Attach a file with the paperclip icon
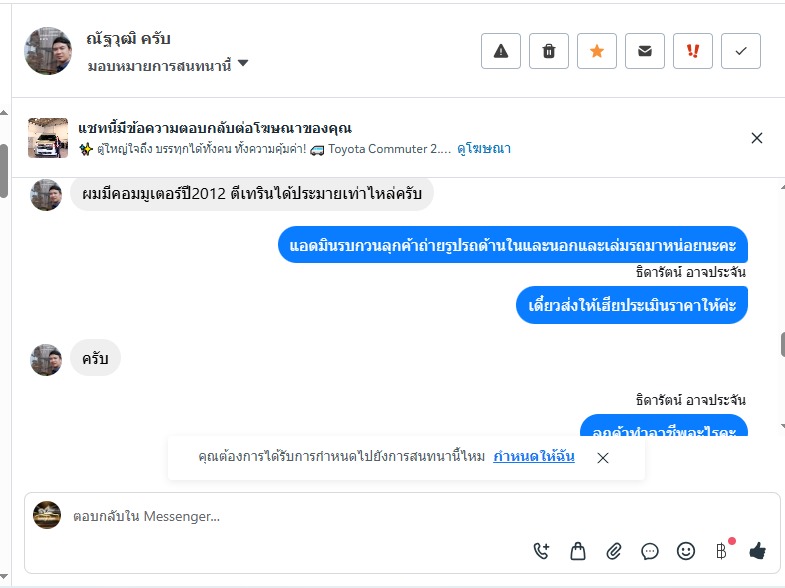This screenshot has width=785, height=588. 614,550
